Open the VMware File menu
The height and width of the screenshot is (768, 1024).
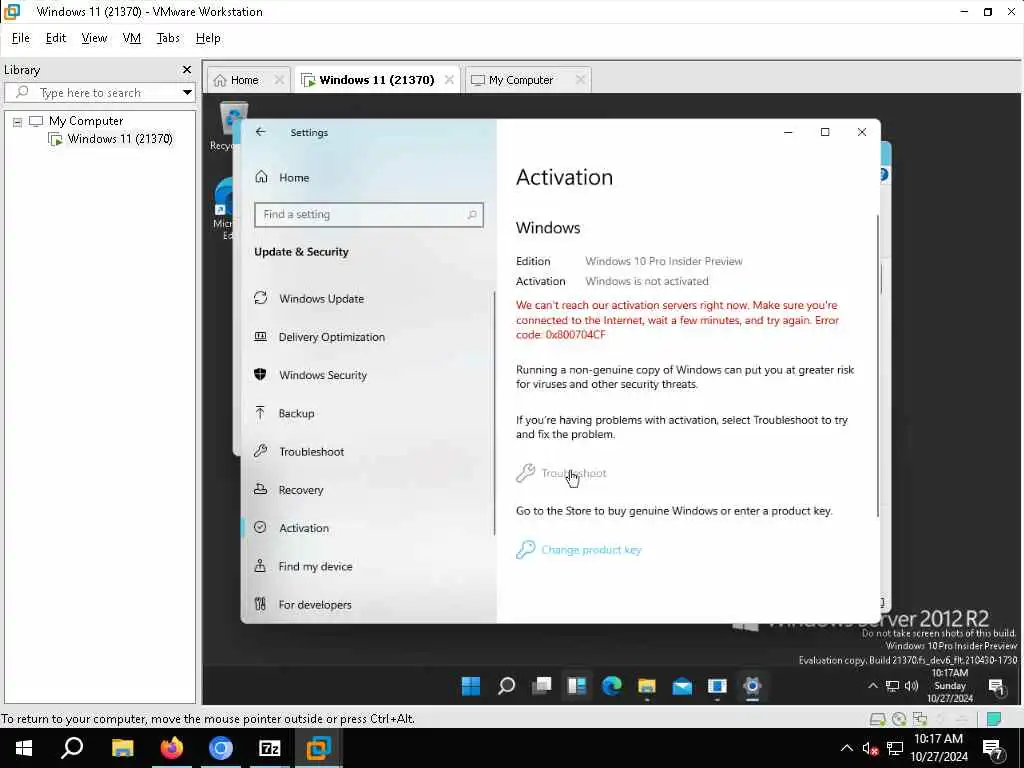[x=20, y=38]
